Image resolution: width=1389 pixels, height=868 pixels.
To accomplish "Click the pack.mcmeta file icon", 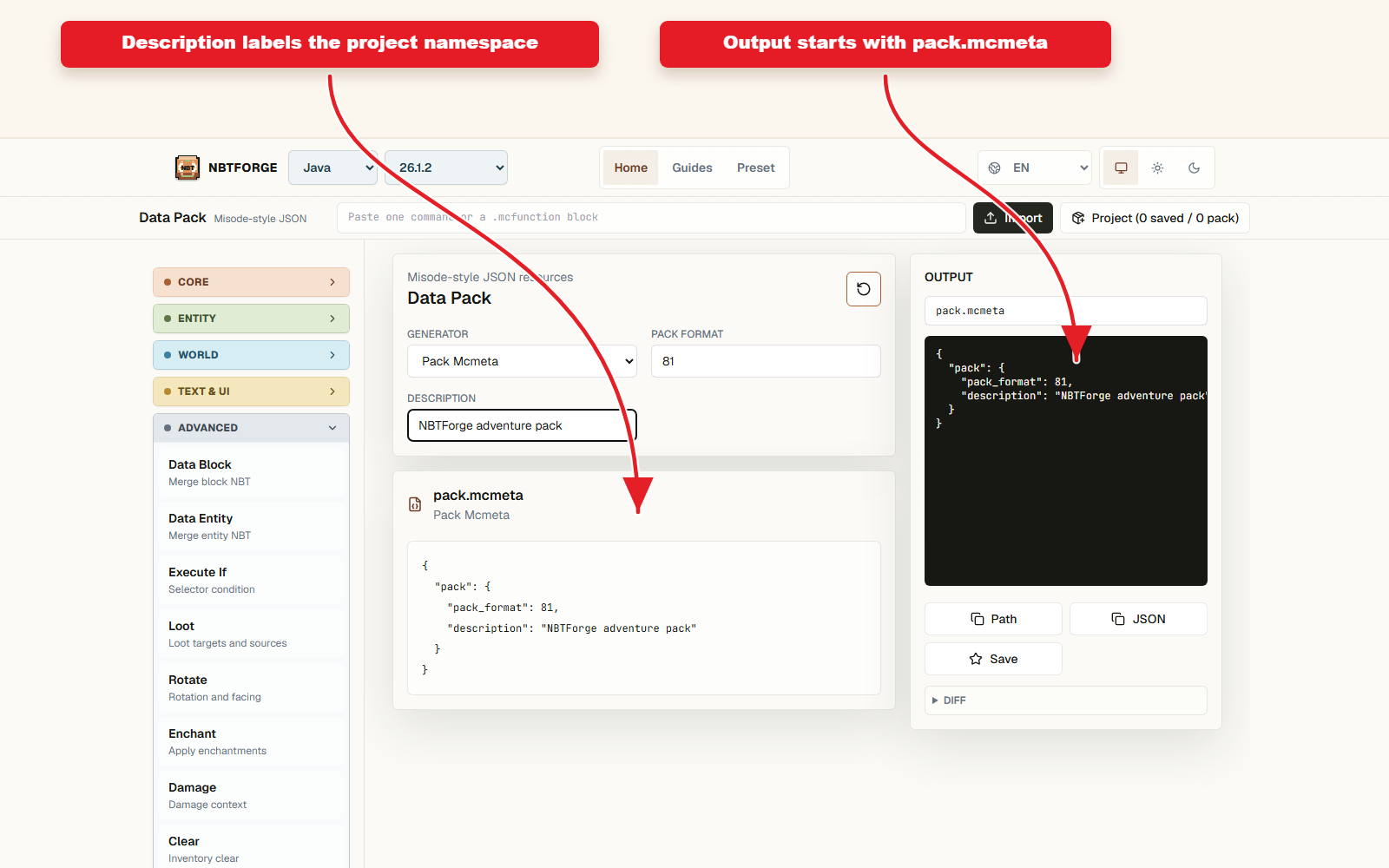I will point(415,504).
